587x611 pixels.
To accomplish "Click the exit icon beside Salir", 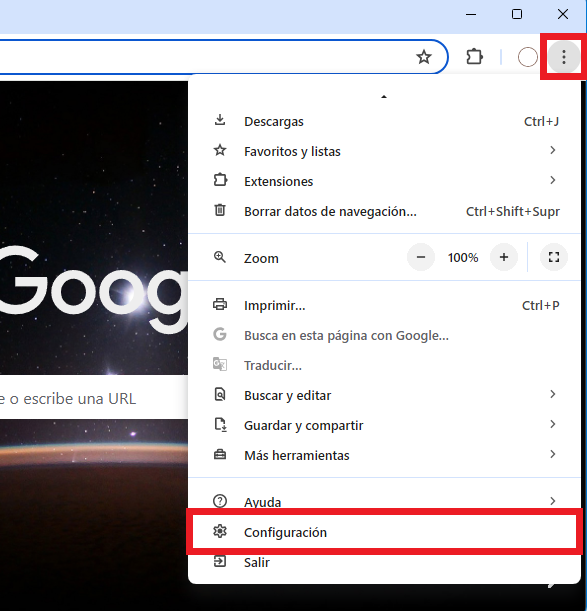I will tap(220, 561).
